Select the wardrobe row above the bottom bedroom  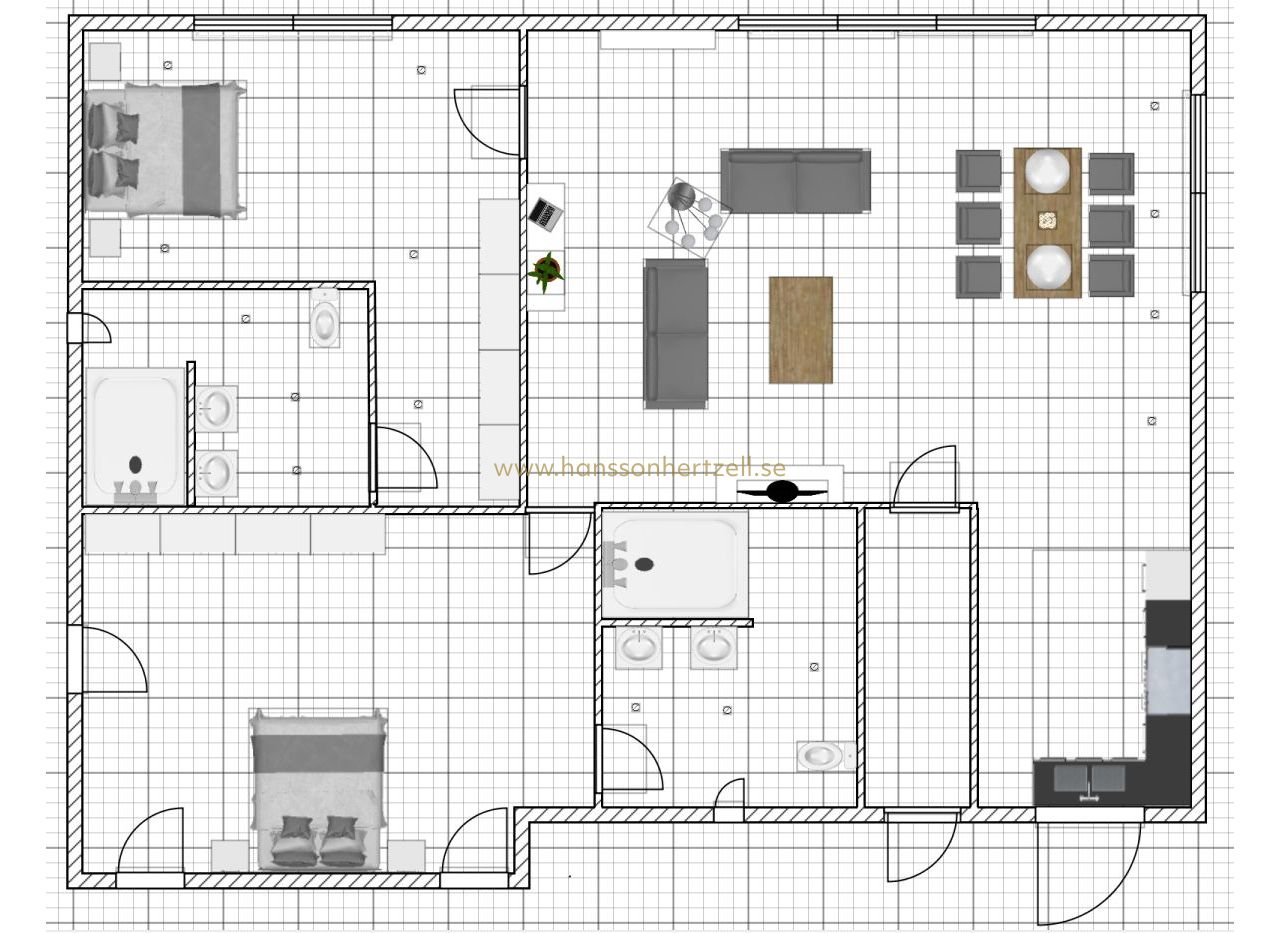[235, 534]
